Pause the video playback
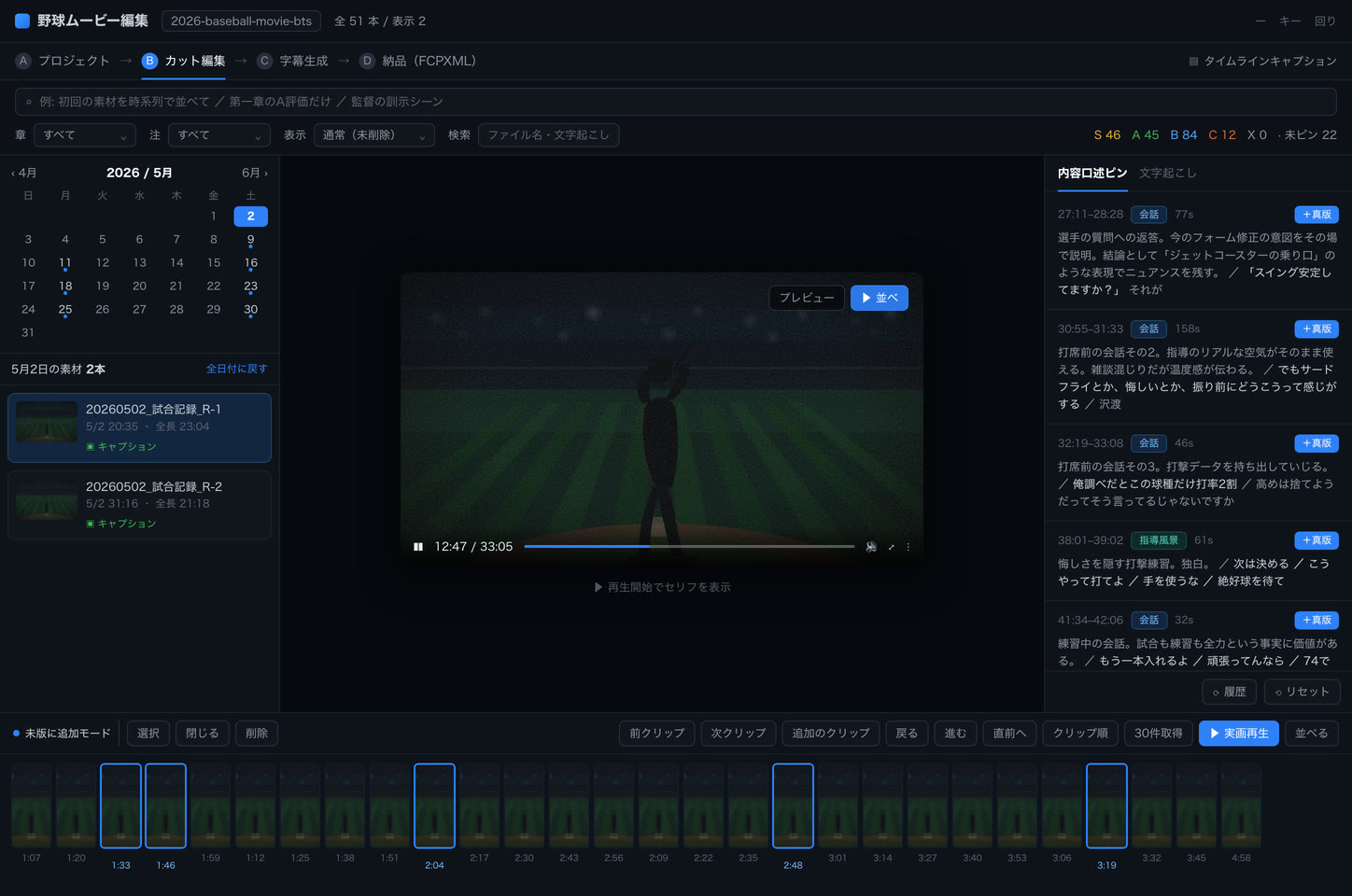 click(x=418, y=547)
